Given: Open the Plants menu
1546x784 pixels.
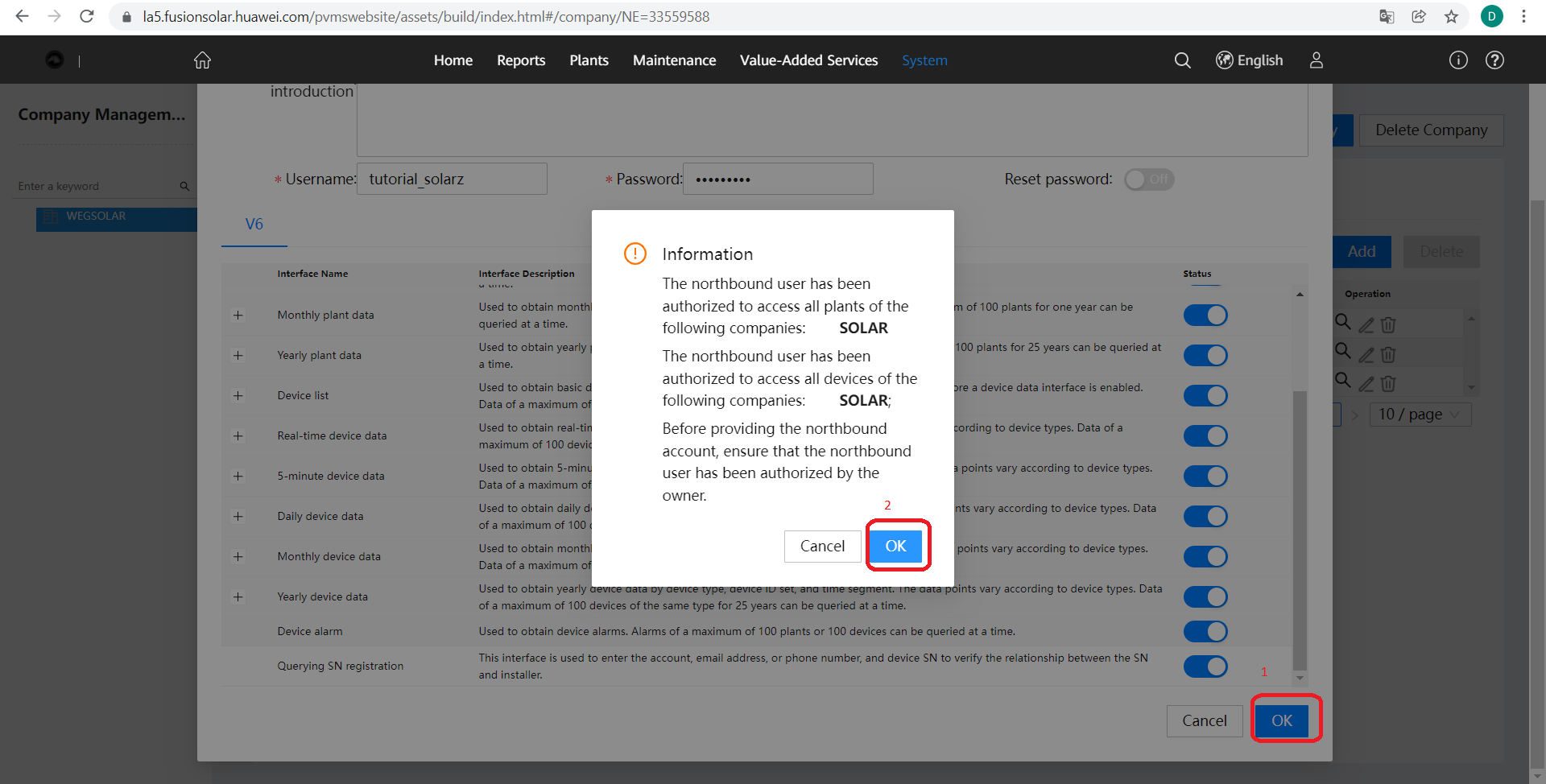Looking at the screenshot, I should (x=589, y=60).
